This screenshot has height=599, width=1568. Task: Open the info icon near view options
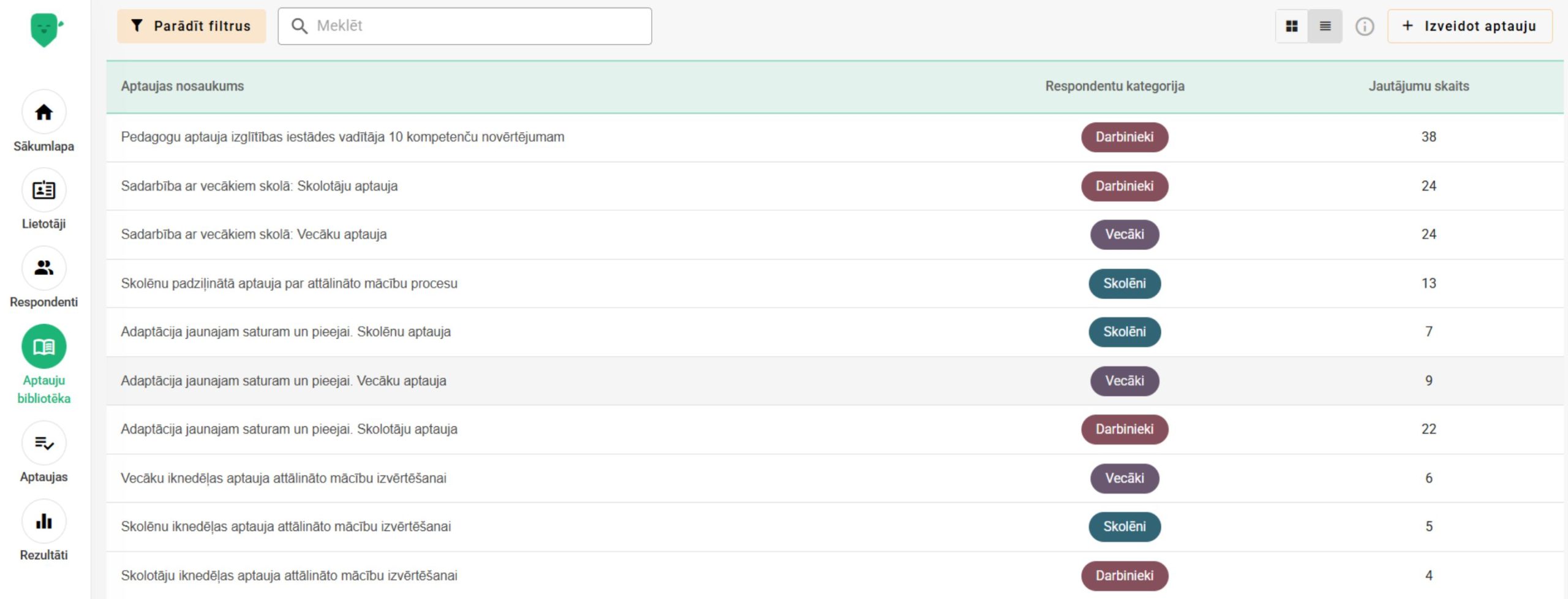(1365, 26)
